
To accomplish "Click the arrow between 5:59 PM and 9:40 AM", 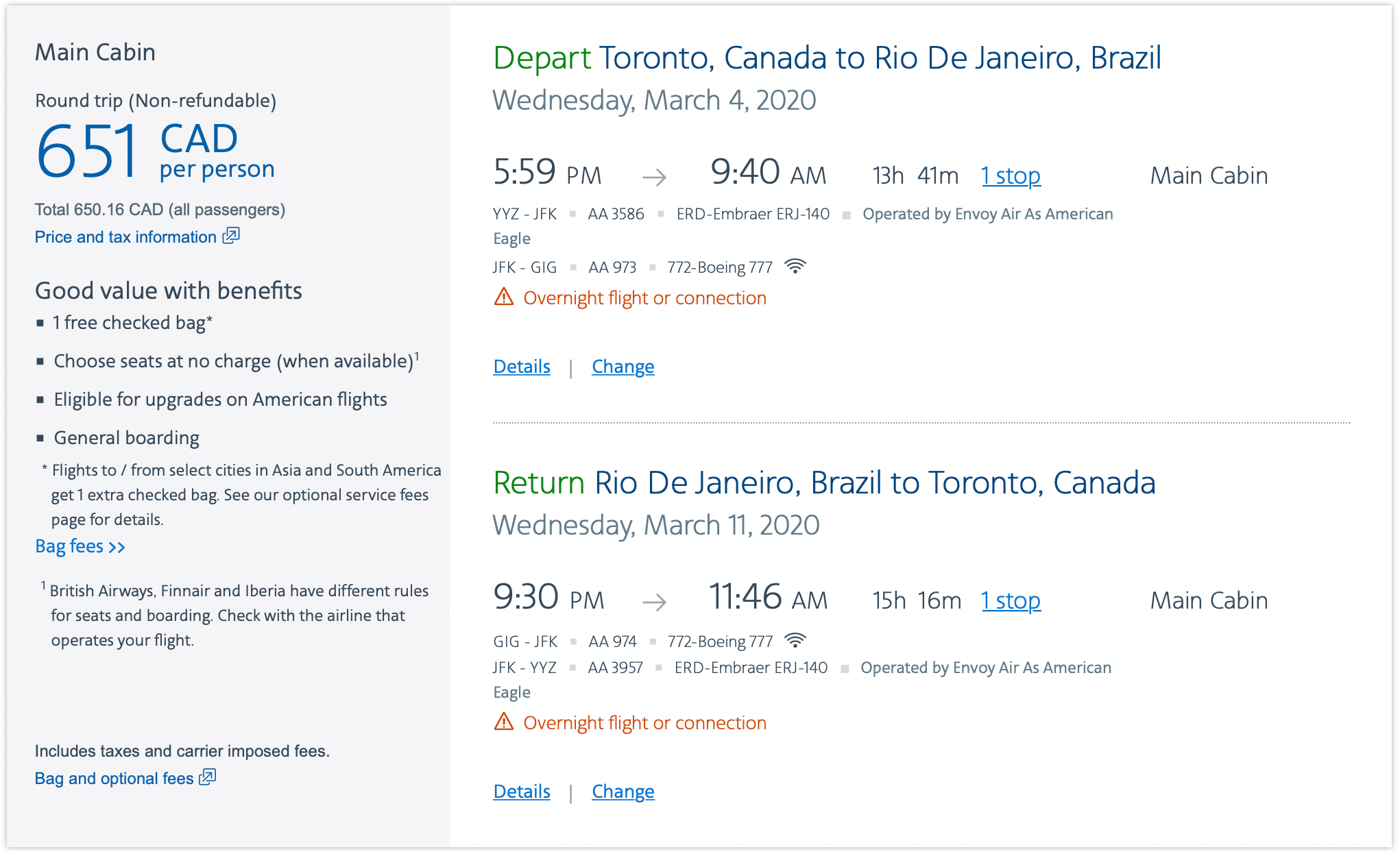I will click(654, 178).
